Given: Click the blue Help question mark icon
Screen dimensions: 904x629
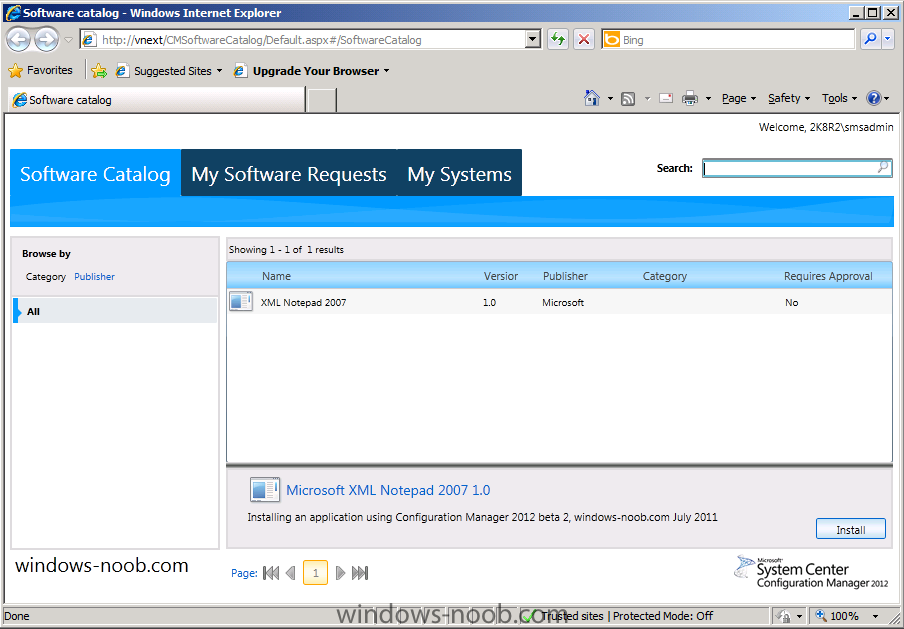Looking at the screenshot, I should pos(873,98).
